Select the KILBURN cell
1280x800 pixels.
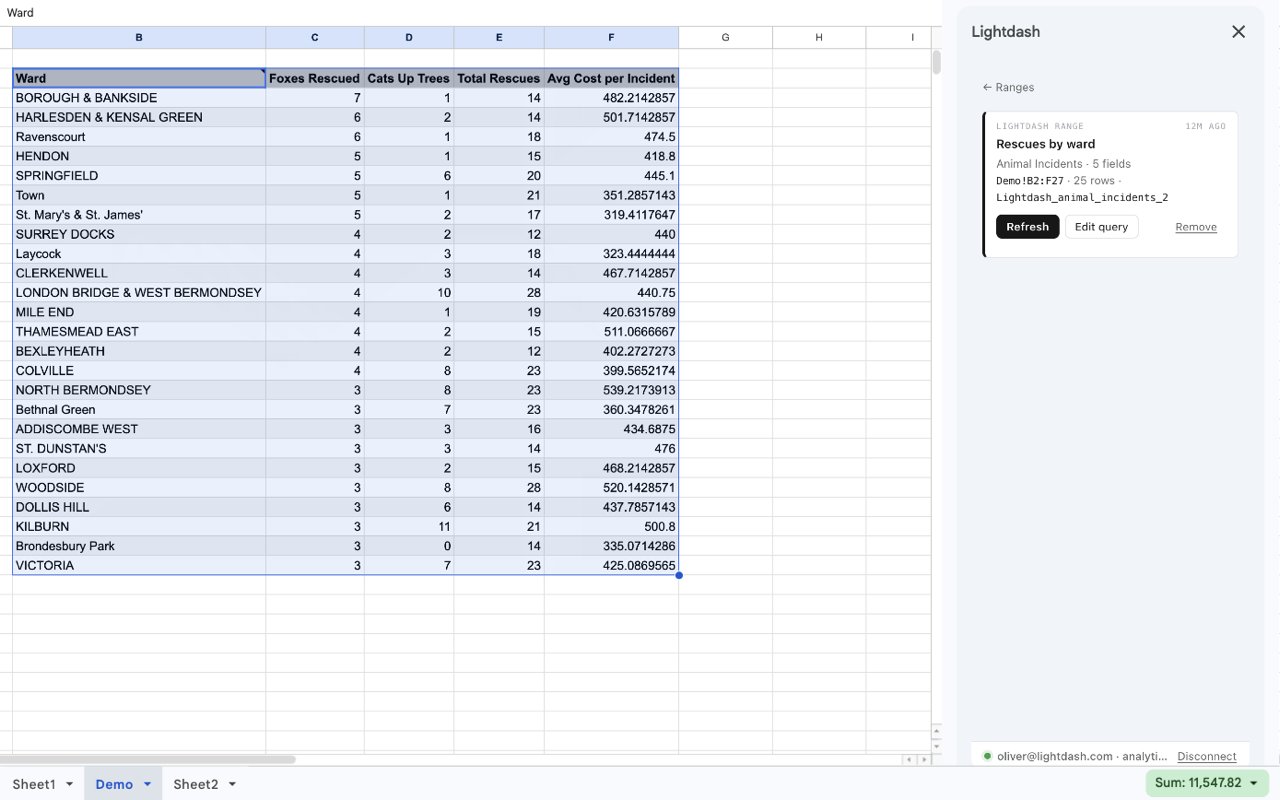139,527
